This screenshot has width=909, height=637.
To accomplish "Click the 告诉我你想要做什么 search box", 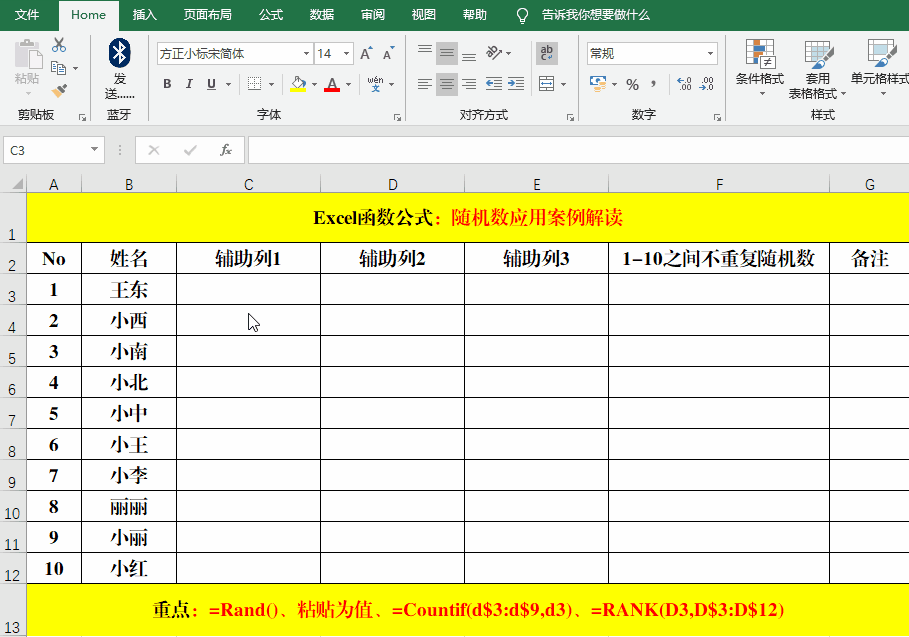I will (x=595, y=15).
